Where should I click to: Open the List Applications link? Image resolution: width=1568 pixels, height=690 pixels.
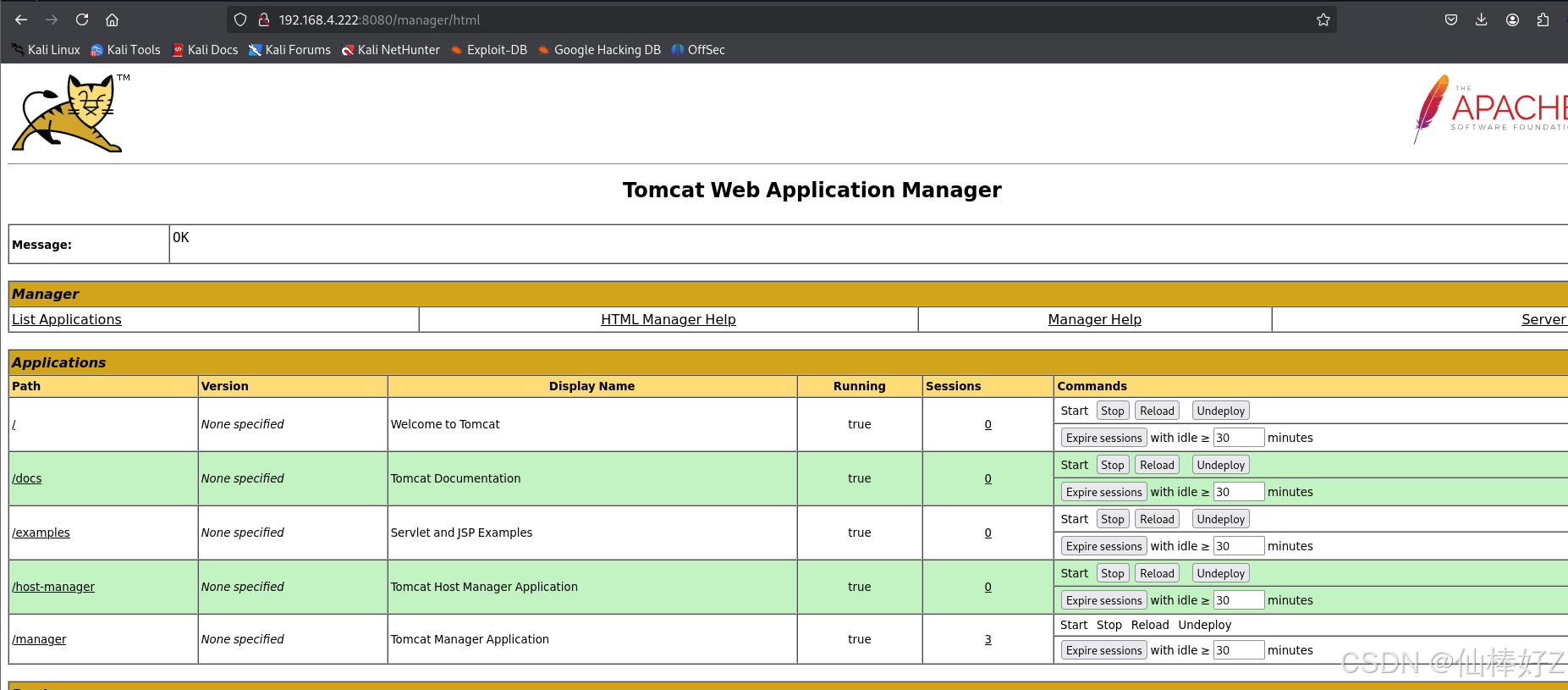[67, 319]
